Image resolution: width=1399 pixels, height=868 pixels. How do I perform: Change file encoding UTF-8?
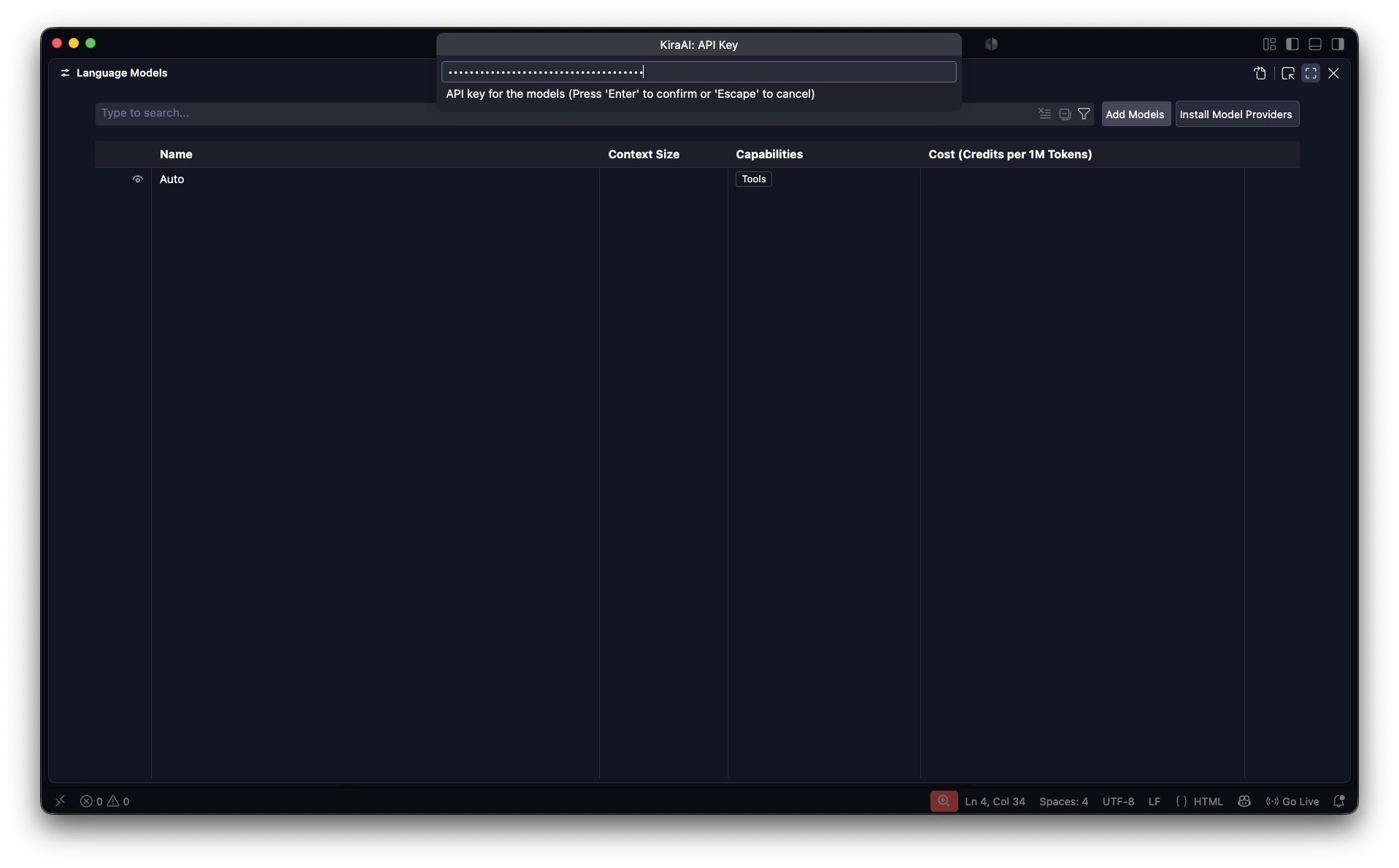1118,802
